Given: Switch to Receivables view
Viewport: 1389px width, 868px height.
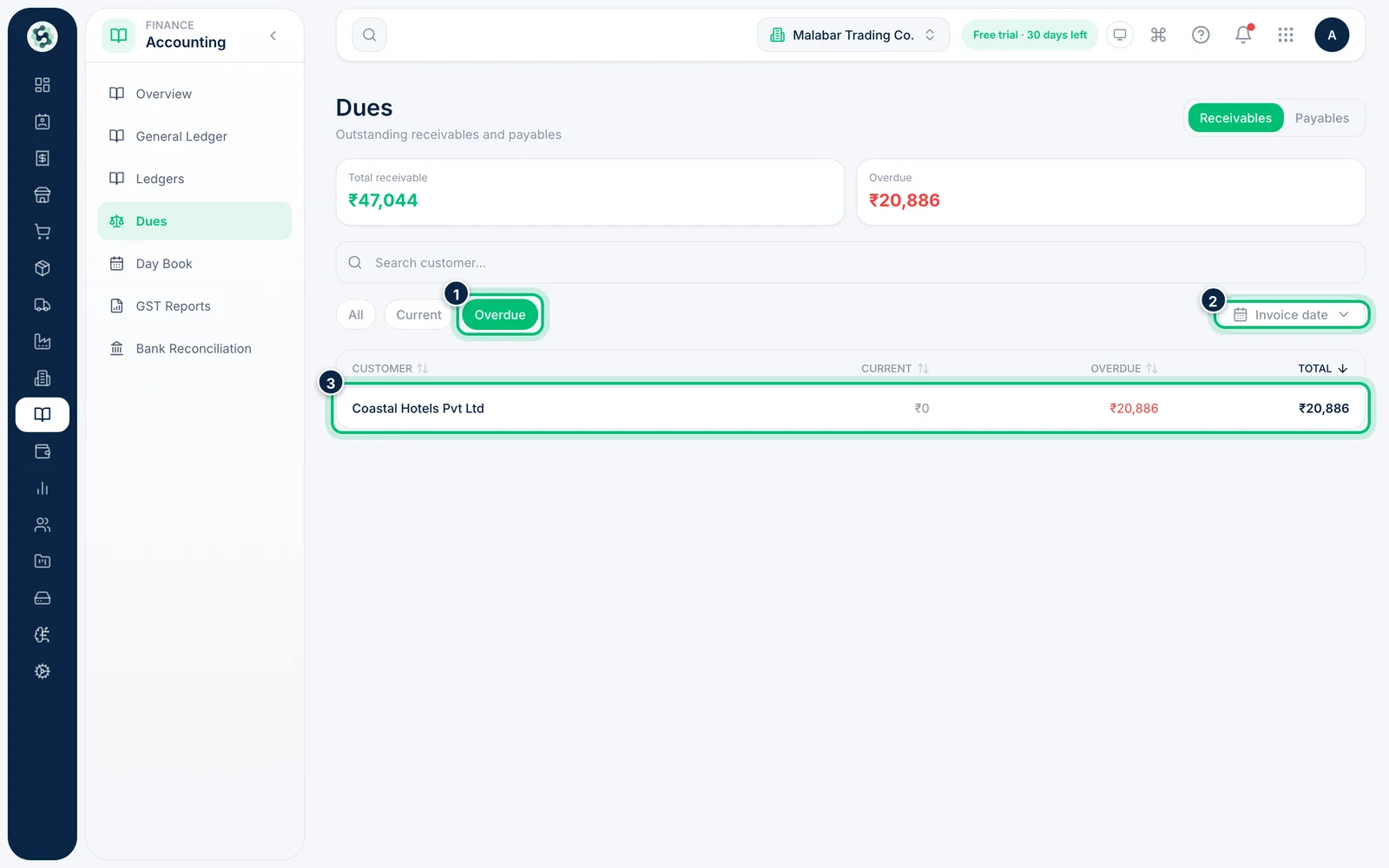Looking at the screenshot, I should click(1235, 118).
